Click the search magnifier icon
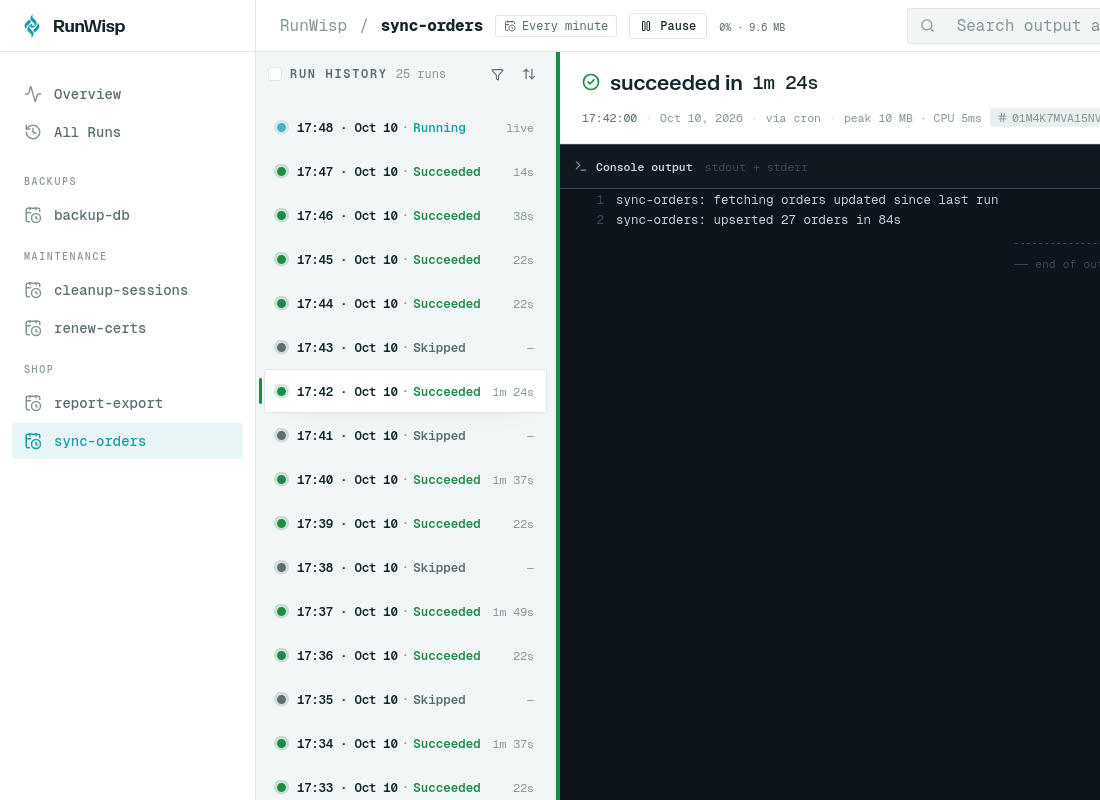The height and width of the screenshot is (800, 1100). (927, 26)
